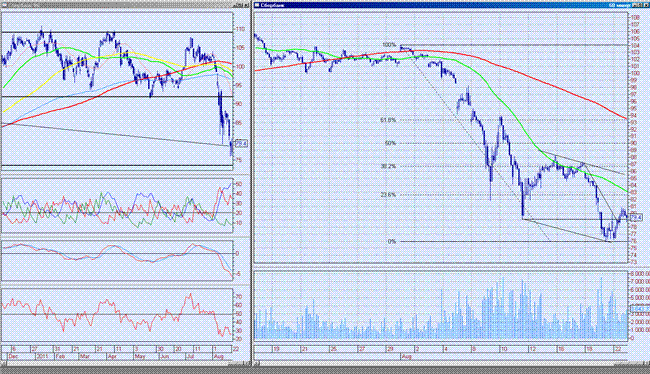650x374 pixels.
Task: Select the 79.4 price label on left chart
Action: tap(241, 143)
